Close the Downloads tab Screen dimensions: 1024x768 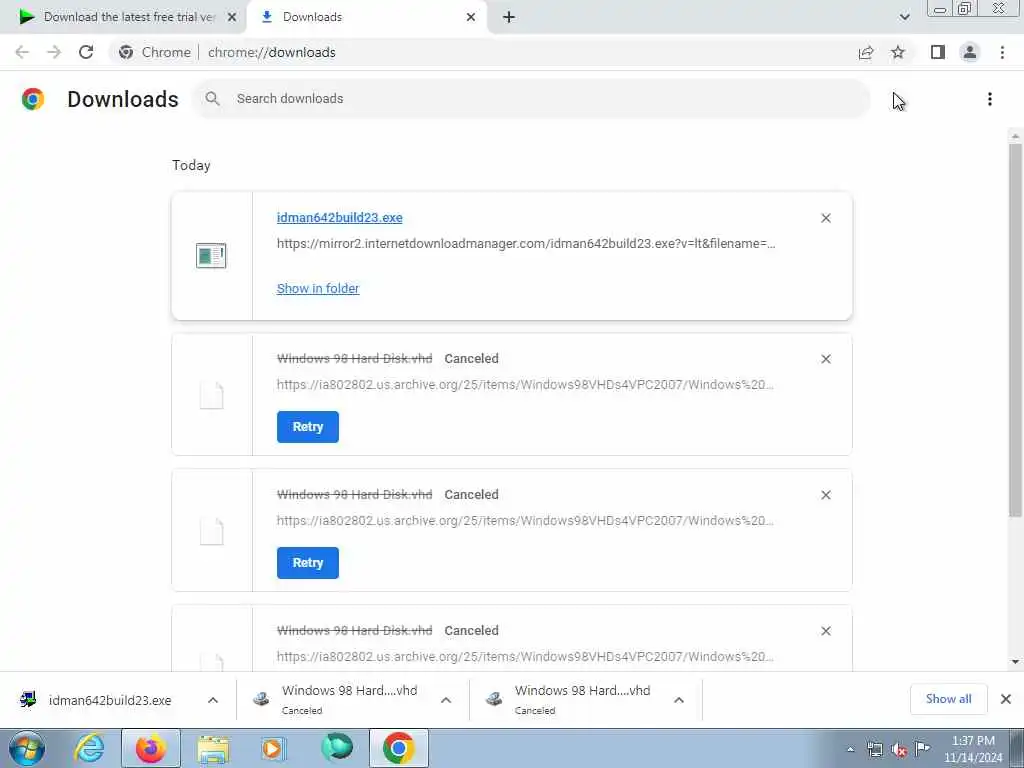coord(471,17)
